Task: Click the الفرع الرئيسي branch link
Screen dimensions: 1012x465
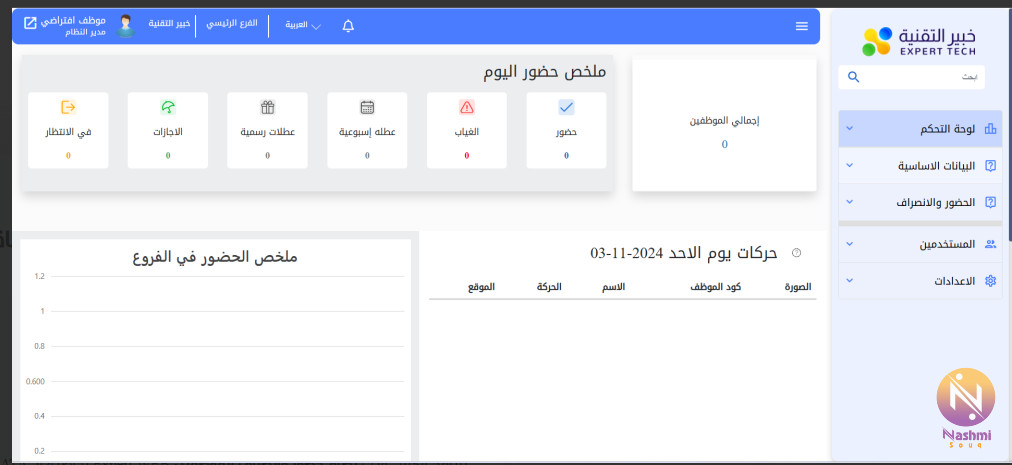Action: click(232, 23)
